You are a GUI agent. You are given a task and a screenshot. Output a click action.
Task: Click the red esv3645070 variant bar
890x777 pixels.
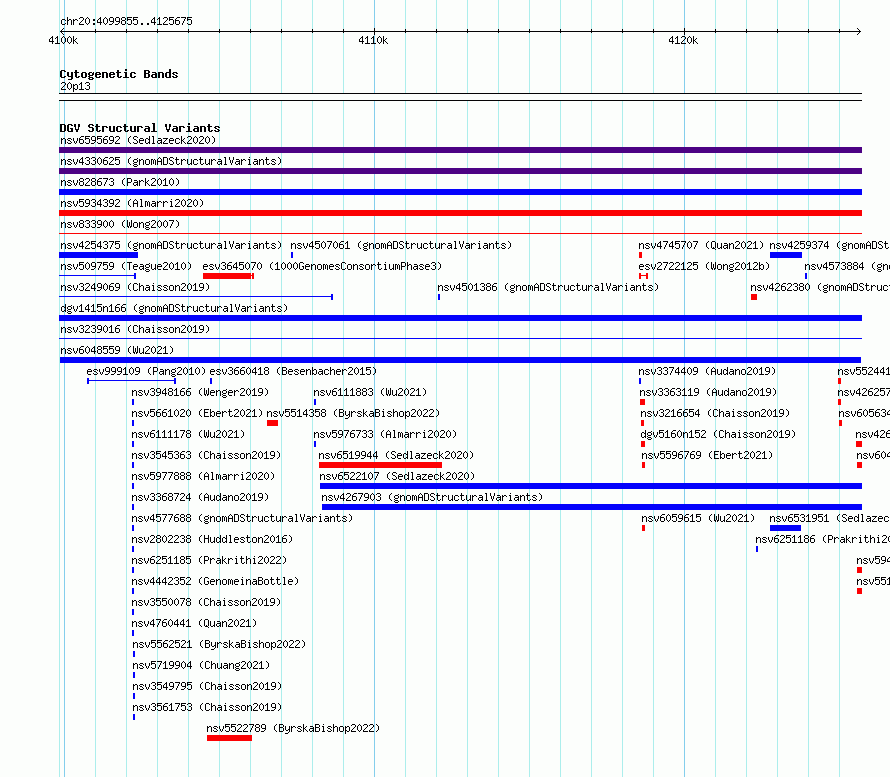pyautogui.click(x=228, y=276)
